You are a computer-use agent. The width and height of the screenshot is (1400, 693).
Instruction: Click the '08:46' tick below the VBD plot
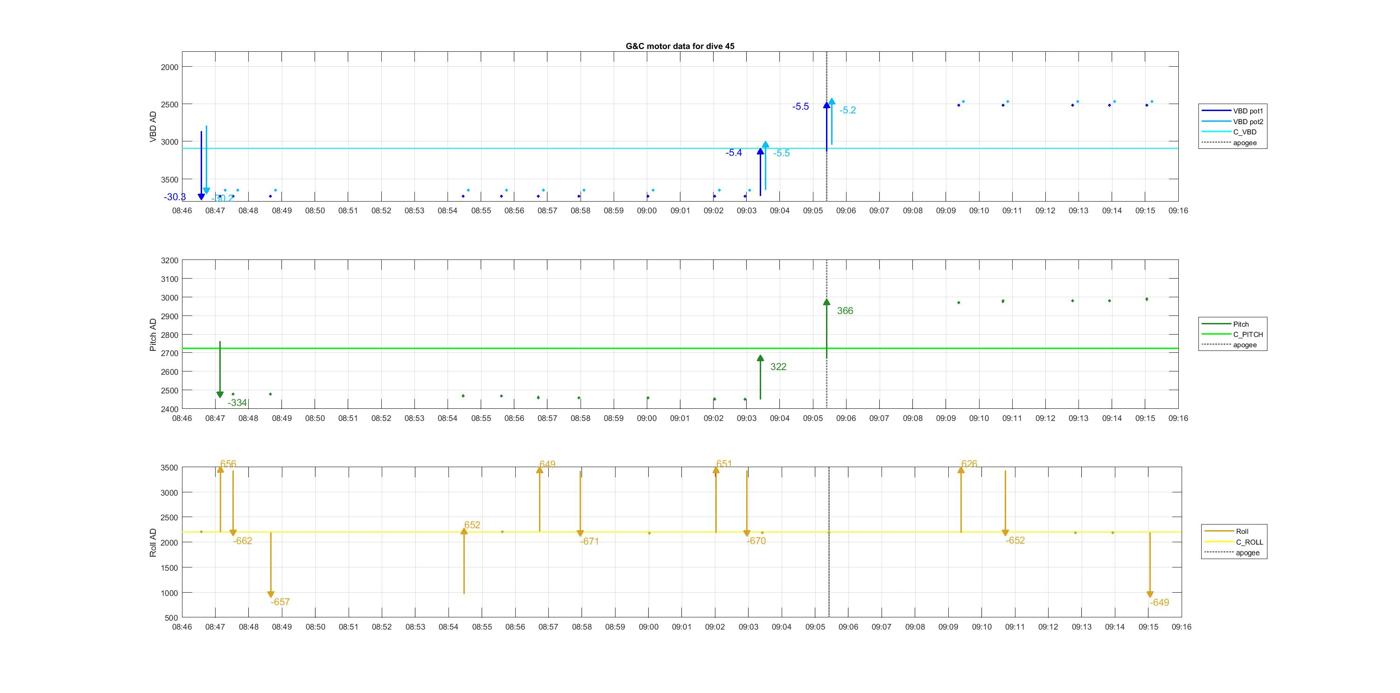tap(182, 211)
